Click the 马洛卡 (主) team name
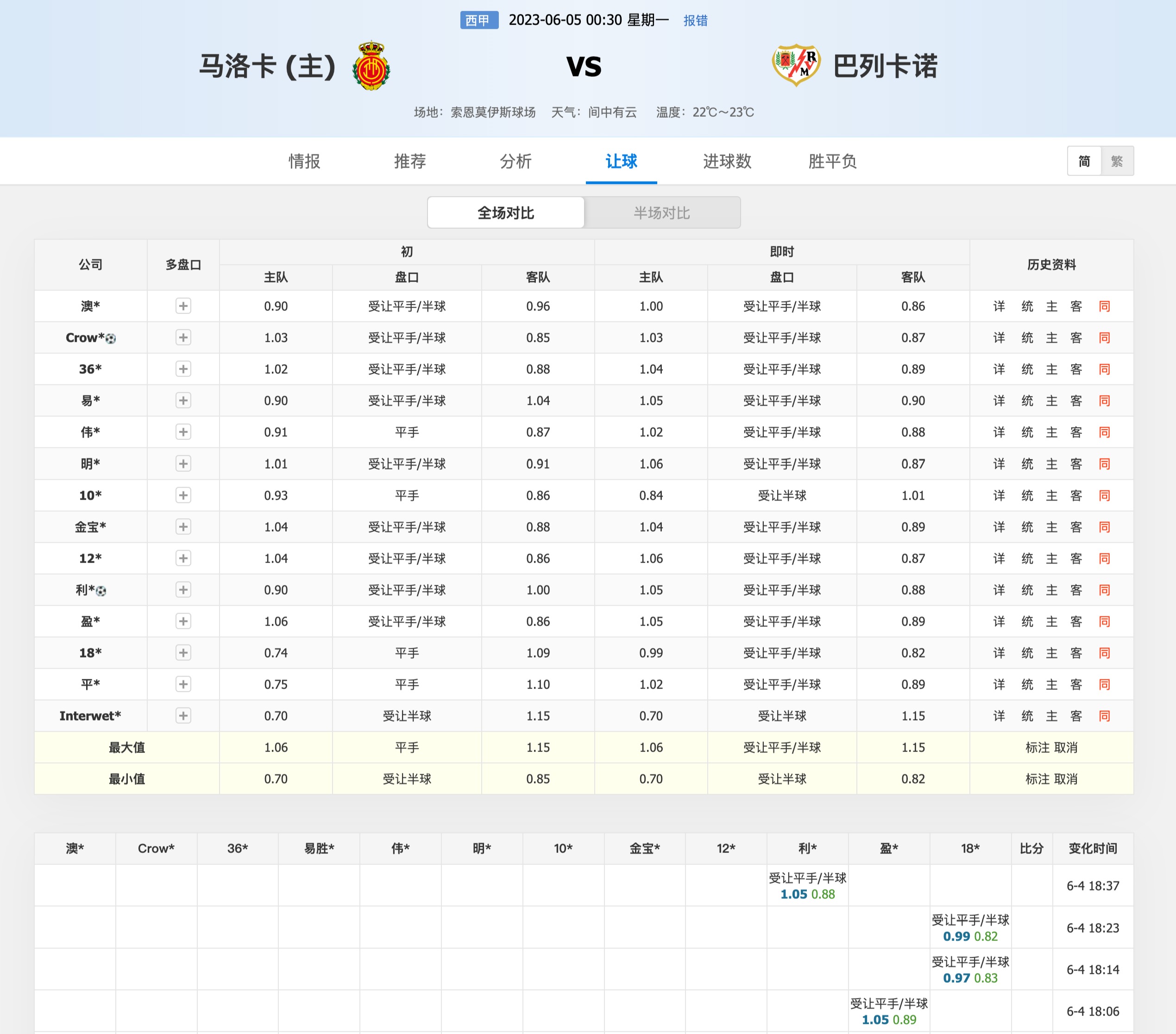Viewport: 1176px width, 1034px height. (x=267, y=66)
